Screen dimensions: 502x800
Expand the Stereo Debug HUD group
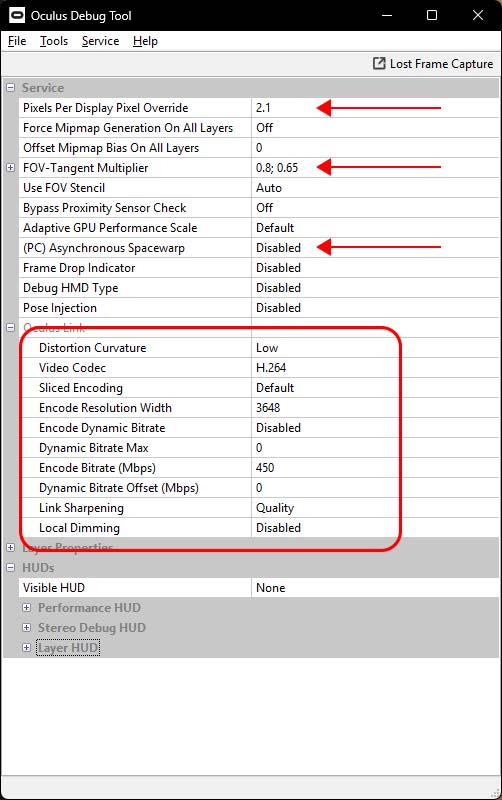27,628
